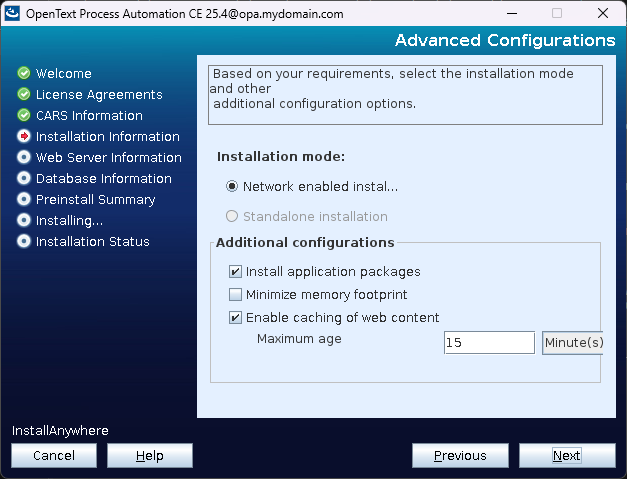627x479 pixels.
Task: Click the Installation Status step label
Action: 93,241
